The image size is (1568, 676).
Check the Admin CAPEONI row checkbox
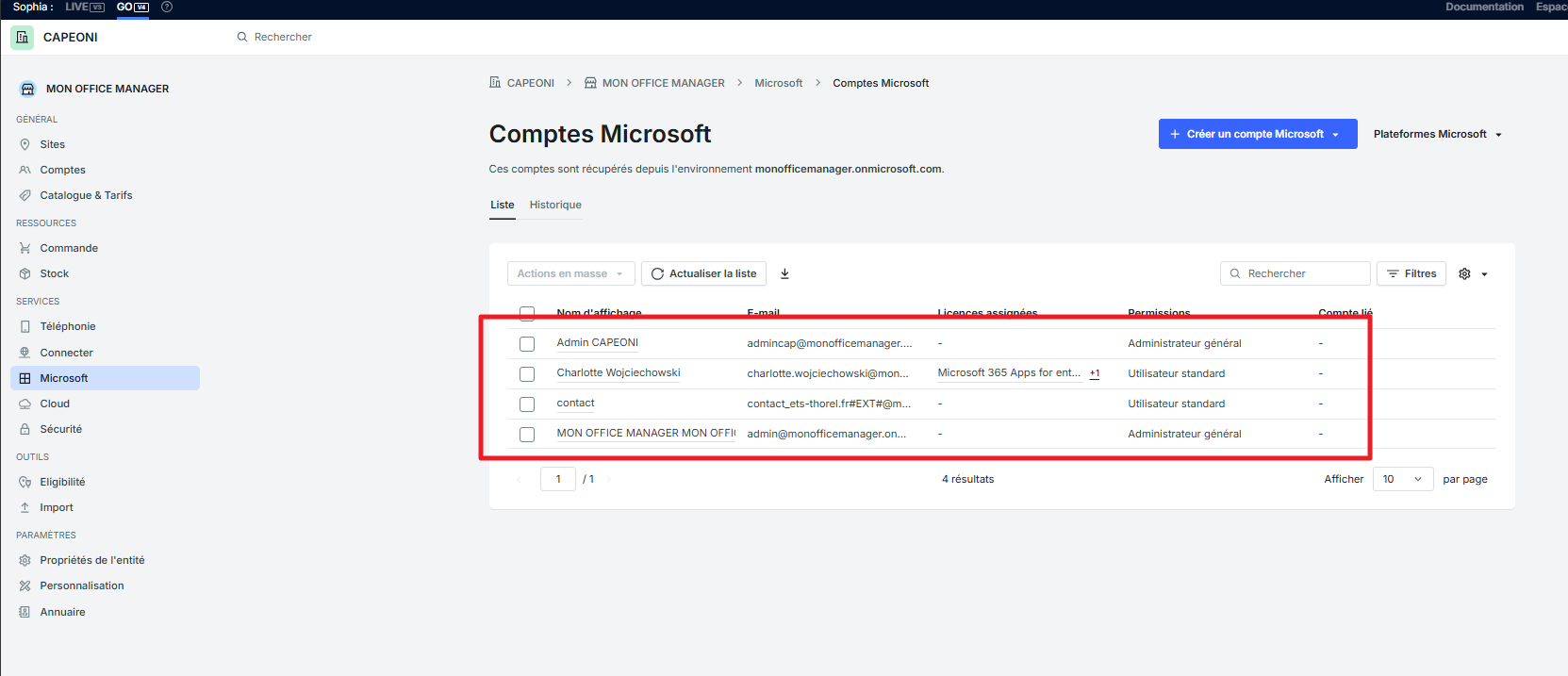click(x=527, y=344)
